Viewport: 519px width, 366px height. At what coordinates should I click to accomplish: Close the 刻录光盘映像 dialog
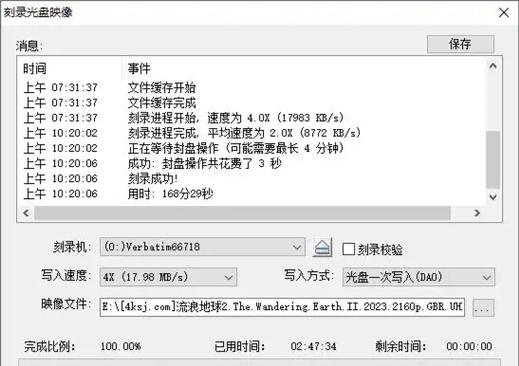click(504, 13)
